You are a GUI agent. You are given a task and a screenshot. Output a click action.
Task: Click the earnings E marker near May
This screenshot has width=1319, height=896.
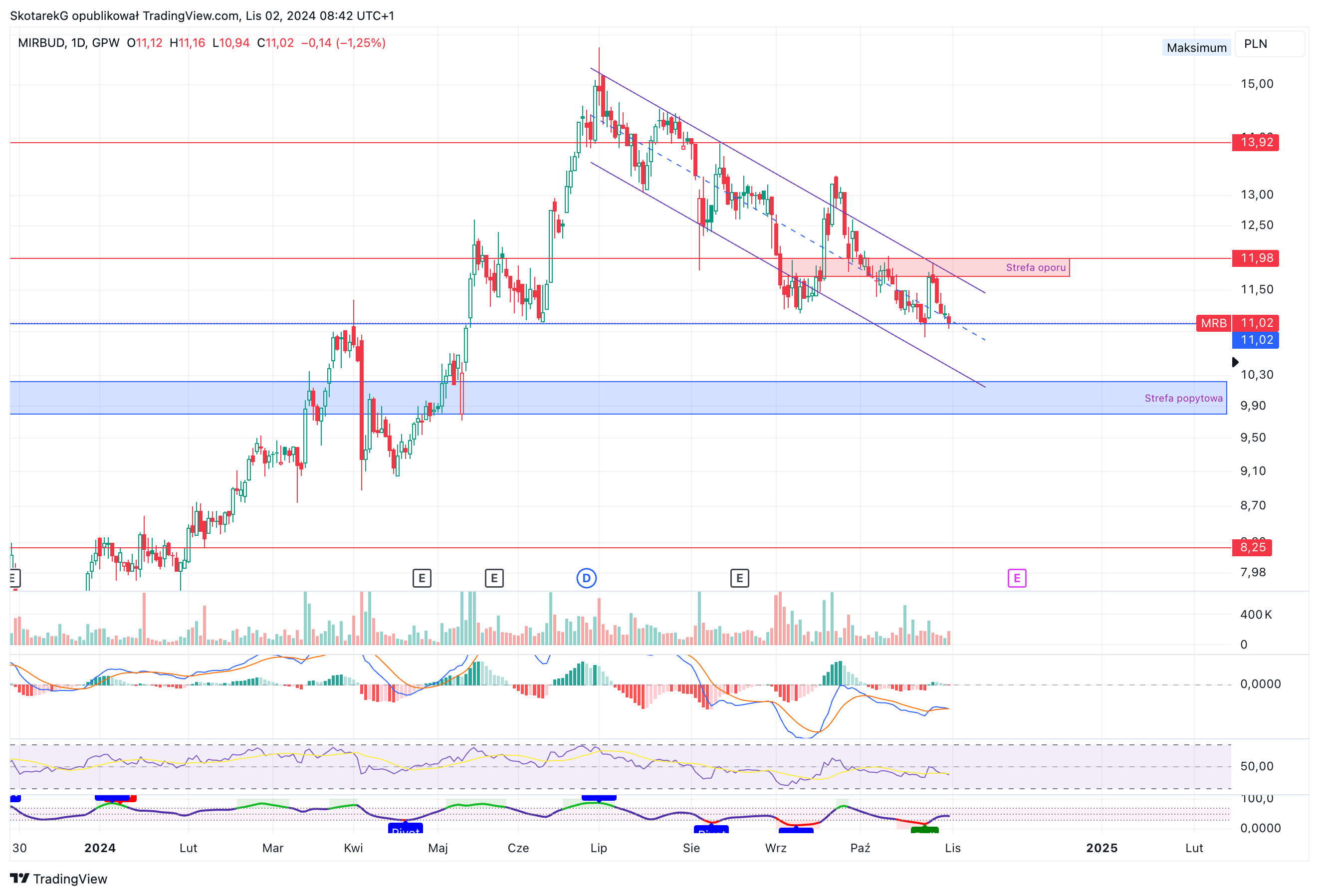pyautogui.click(x=422, y=578)
